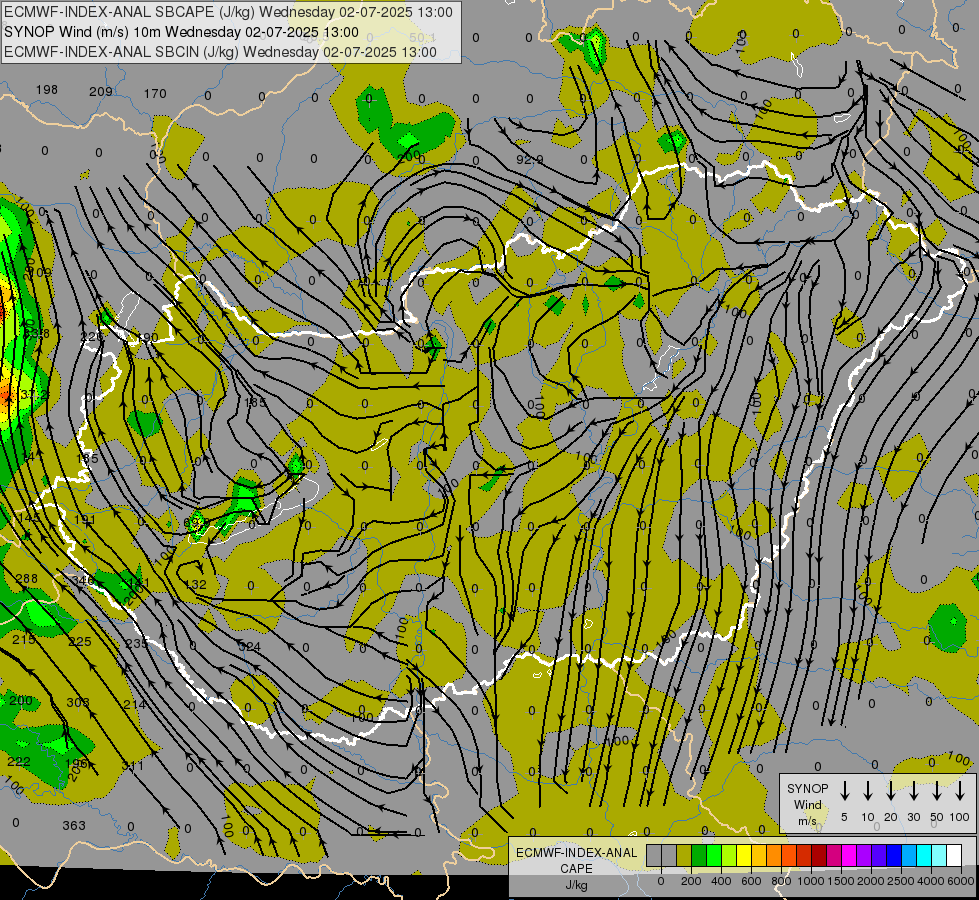Click the 'ECMWF-INDEX-ANAL CAPE' legend label

[x=576, y=861]
